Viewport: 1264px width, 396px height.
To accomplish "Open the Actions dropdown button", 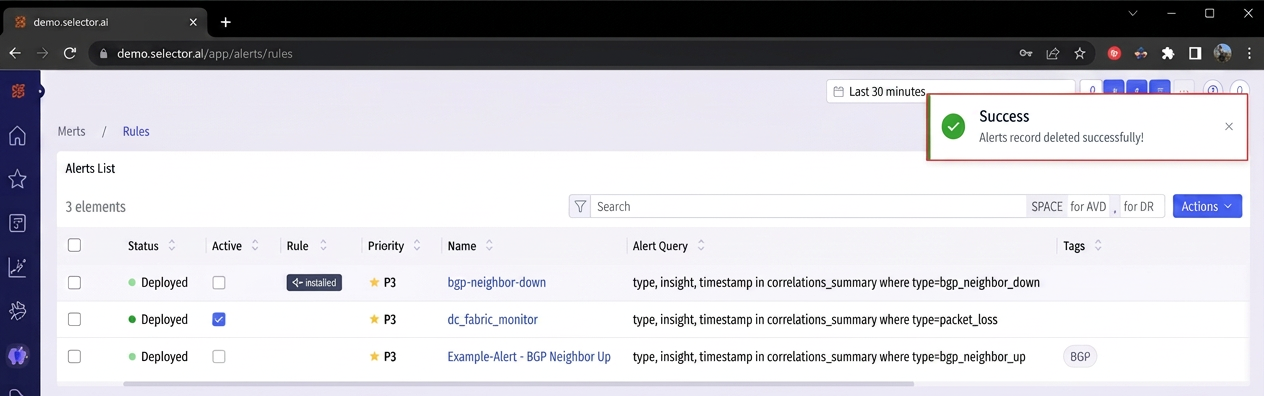I will point(1207,206).
